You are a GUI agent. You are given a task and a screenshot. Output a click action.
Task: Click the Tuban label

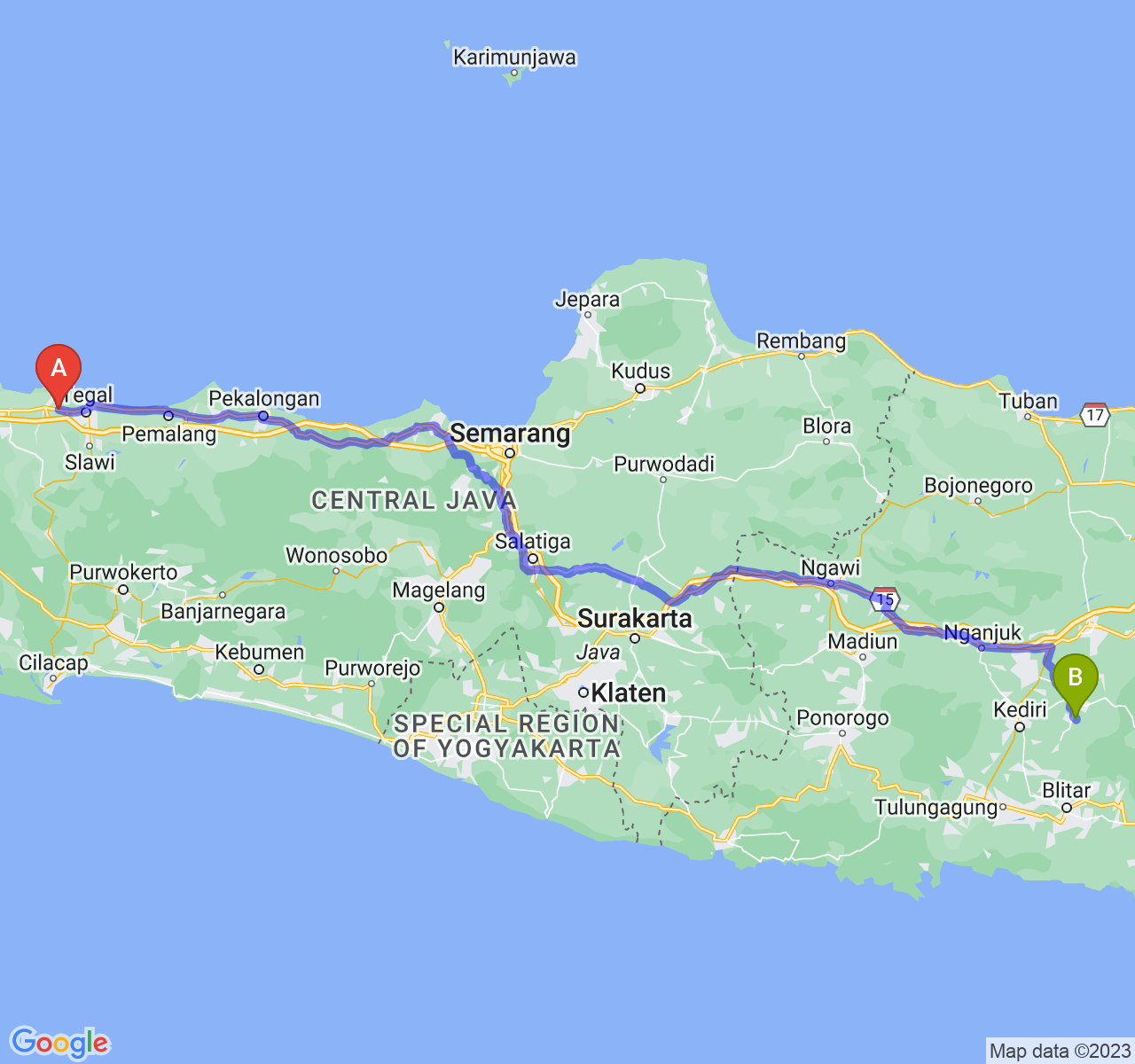1028,401
